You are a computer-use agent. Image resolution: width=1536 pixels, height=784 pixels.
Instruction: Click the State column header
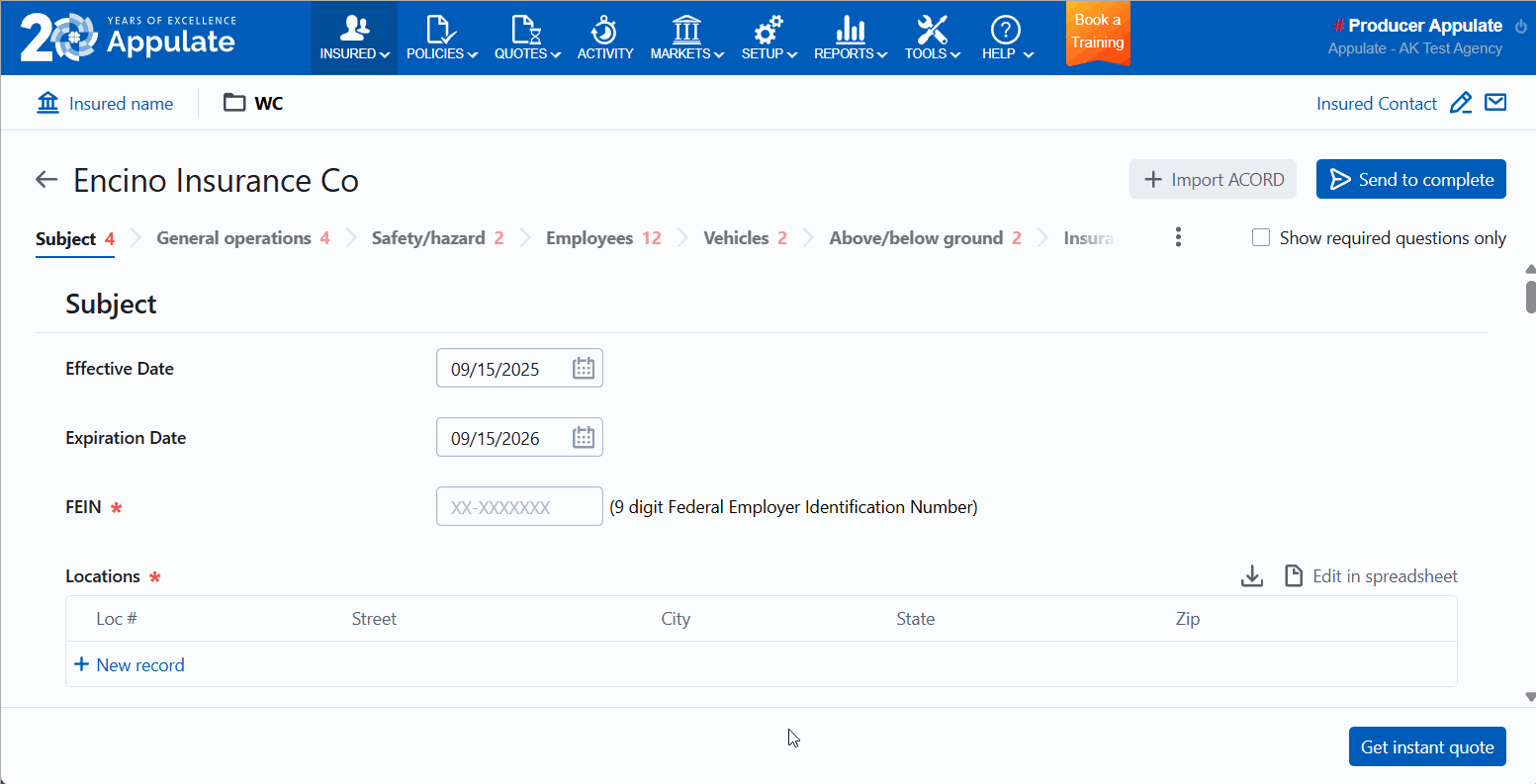(x=915, y=619)
